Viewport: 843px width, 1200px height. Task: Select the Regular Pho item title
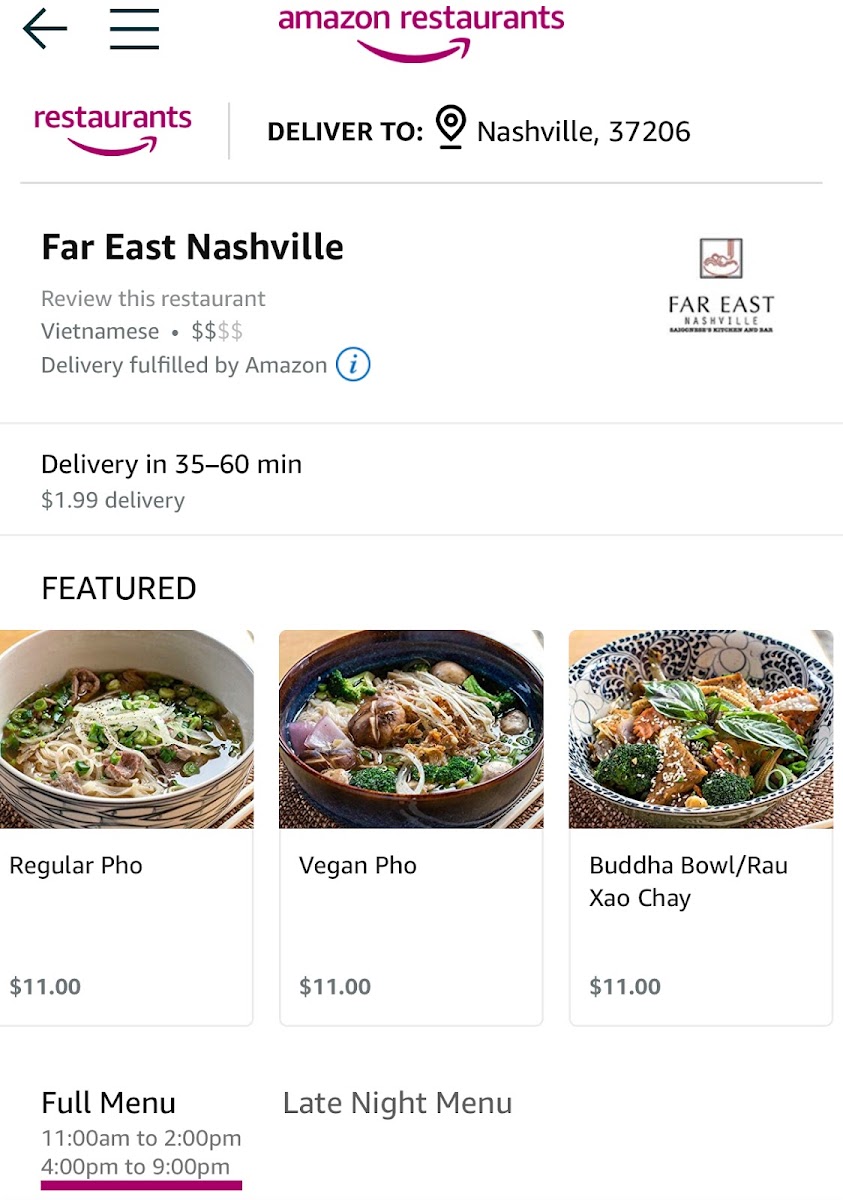(x=76, y=865)
